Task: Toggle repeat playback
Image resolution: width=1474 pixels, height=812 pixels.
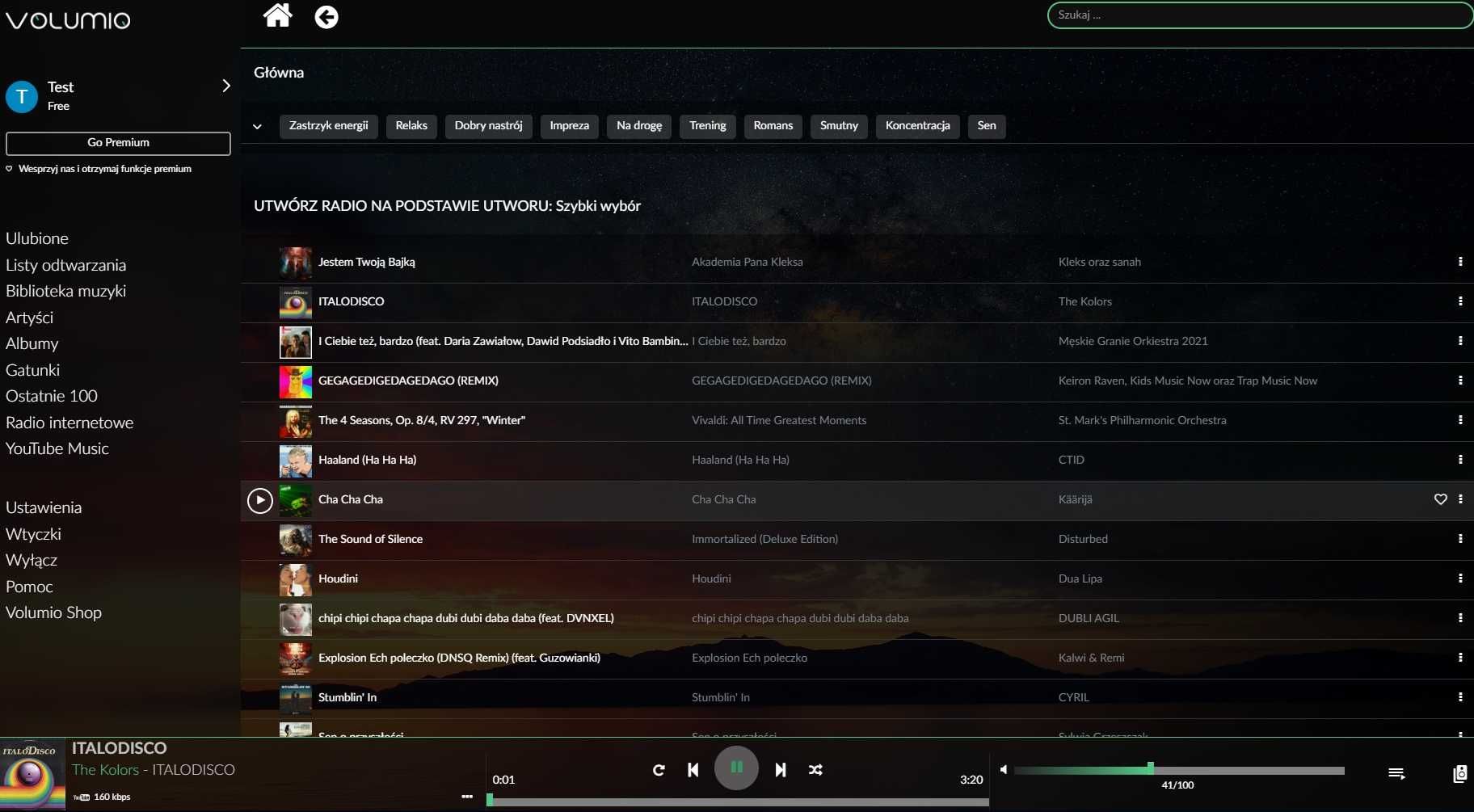Action: point(659,770)
